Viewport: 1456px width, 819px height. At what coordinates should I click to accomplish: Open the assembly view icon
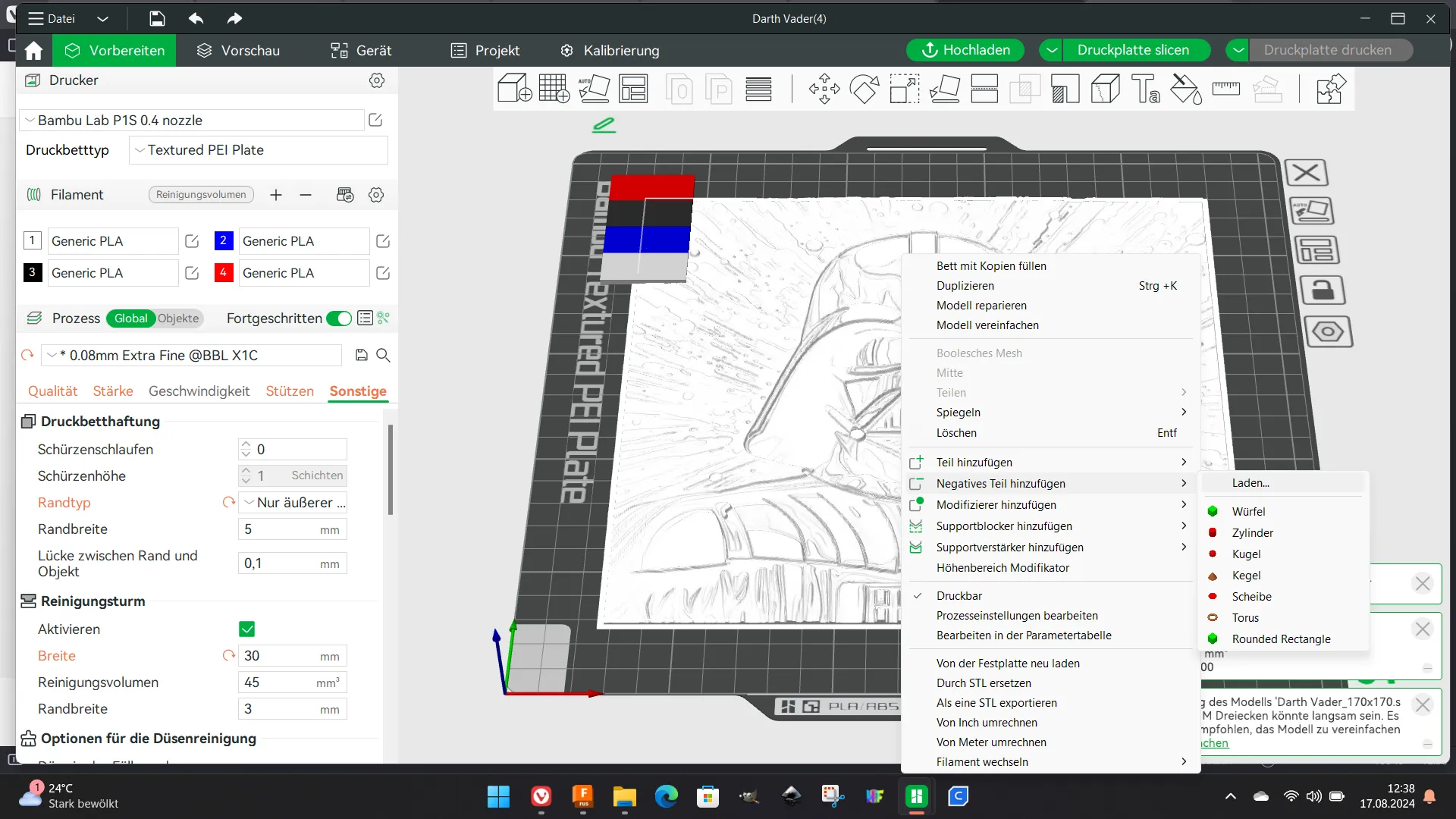coord(1331,89)
